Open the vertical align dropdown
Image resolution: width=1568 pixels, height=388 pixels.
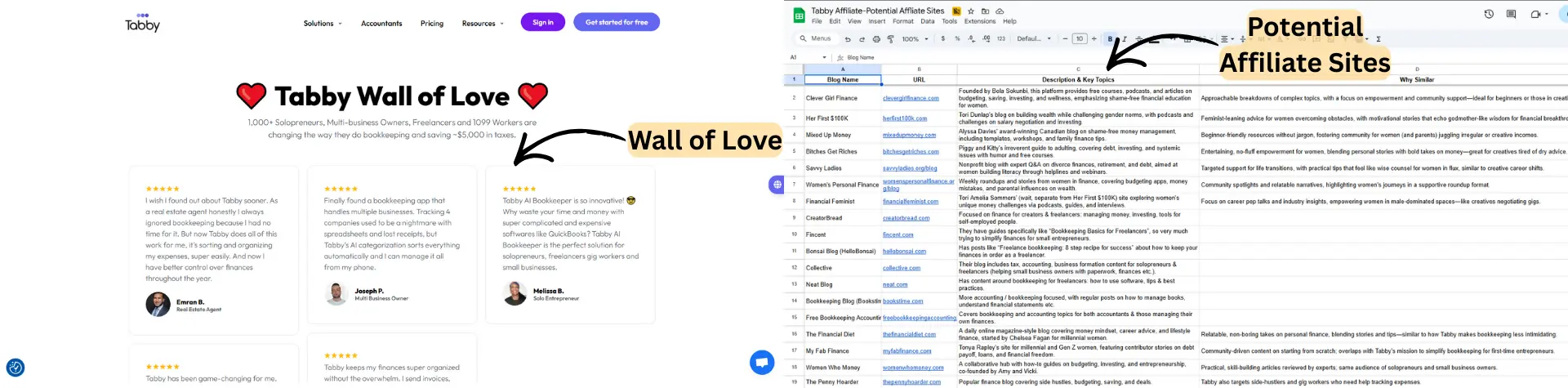click(x=1243, y=39)
